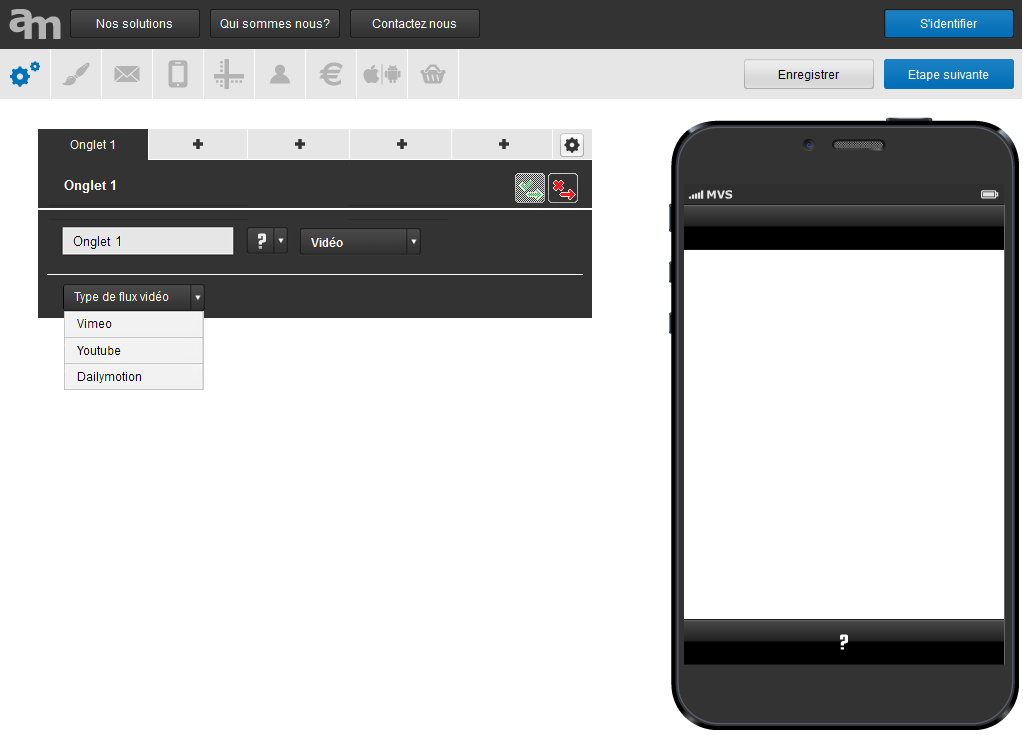Collapse the Type de flux vidéo dropdown
Image resolution: width=1023 pixels, height=735 pixels.
pyautogui.click(x=134, y=297)
